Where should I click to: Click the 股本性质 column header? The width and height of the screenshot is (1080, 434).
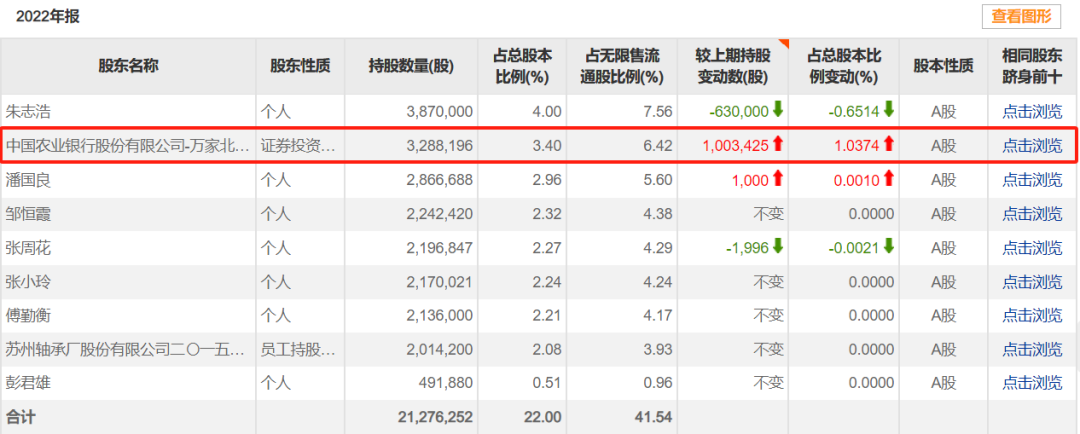(944, 66)
